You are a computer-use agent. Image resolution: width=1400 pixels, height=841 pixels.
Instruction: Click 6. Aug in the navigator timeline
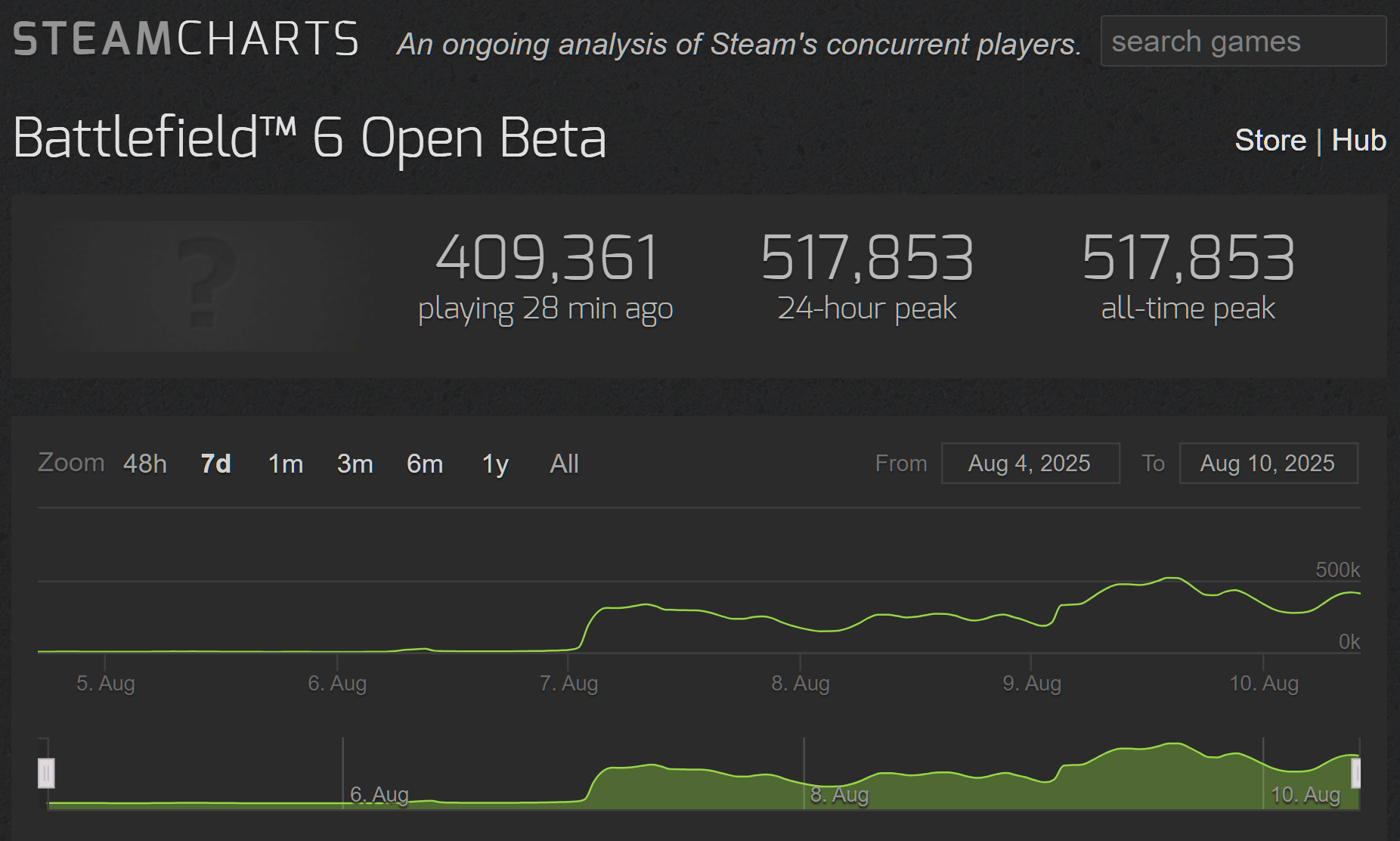(x=379, y=795)
